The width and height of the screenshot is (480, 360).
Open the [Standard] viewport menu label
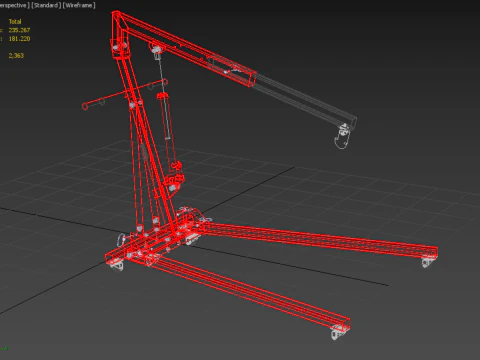[46, 5]
